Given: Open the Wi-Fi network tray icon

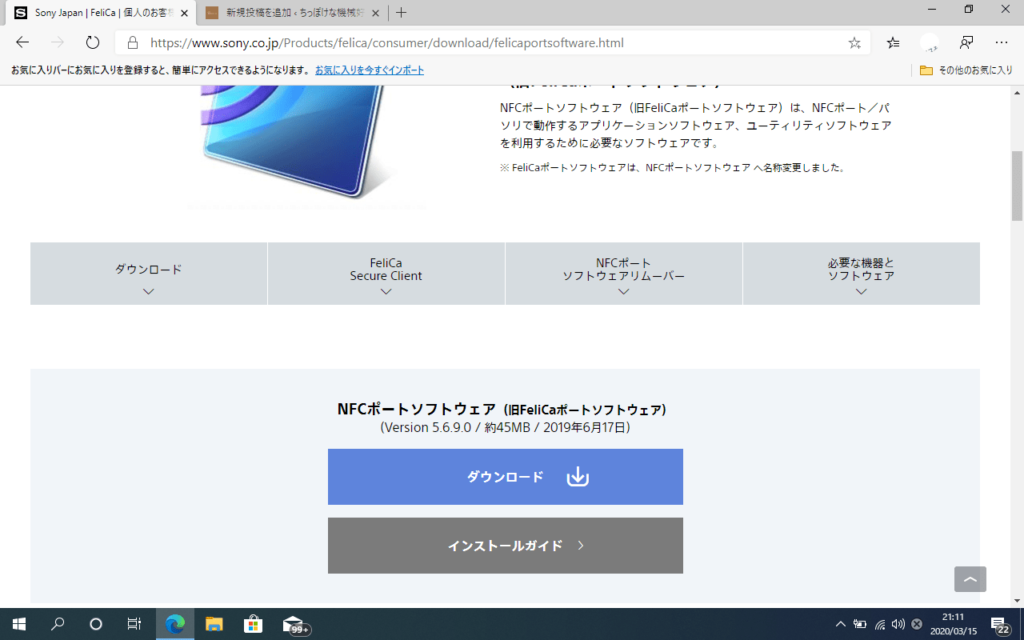Looking at the screenshot, I should (x=880, y=624).
